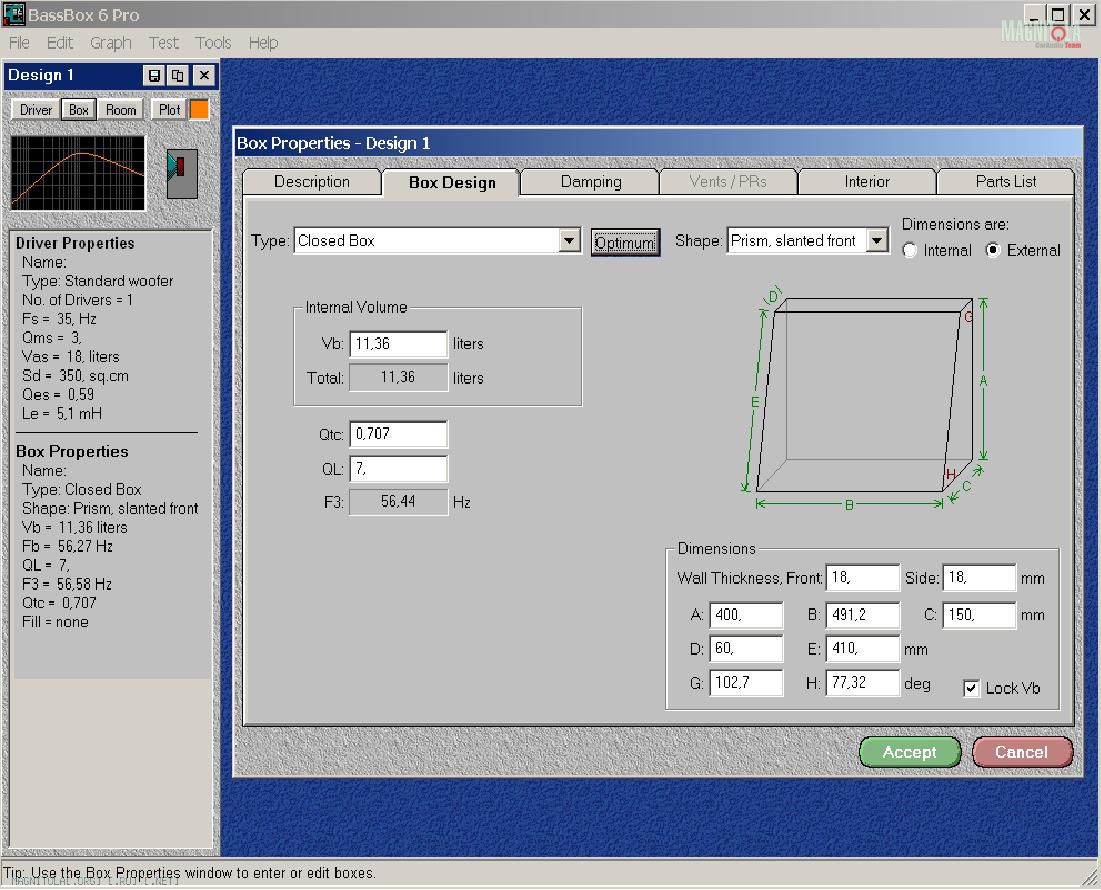Image resolution: width=1101 pixels, height=890 pixels.
Task: Click the Box button in Design 1
Action: (x=79, y=109)
